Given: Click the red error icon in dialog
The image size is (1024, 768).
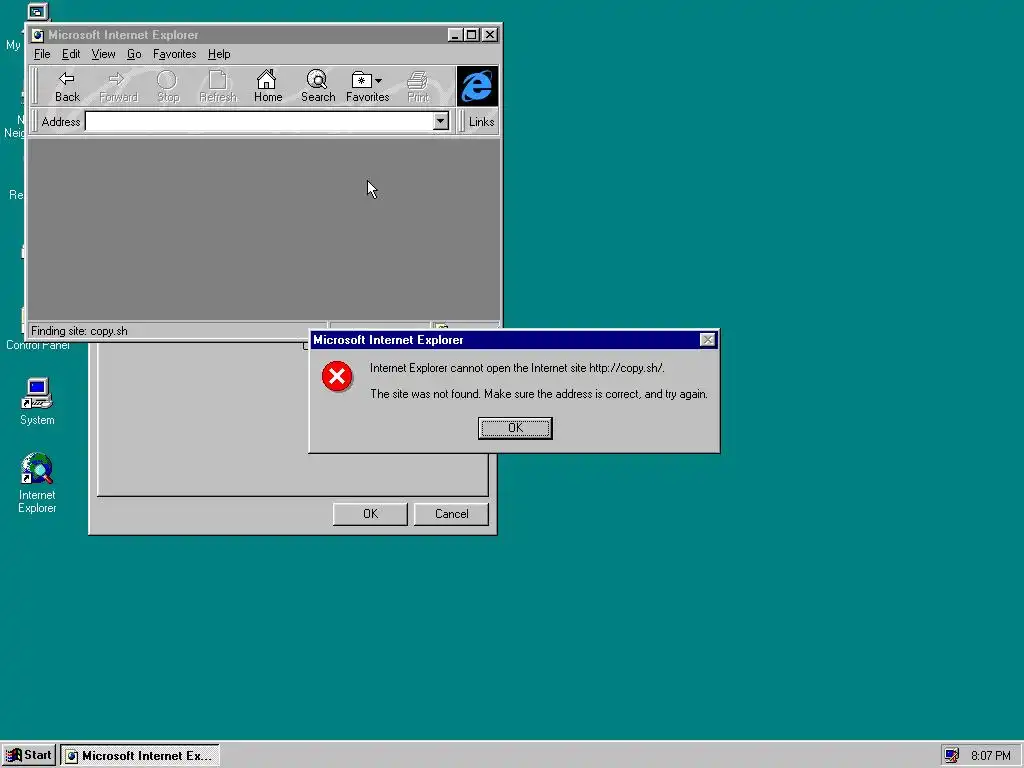Looking at the screenshot, I should [337, 376].
